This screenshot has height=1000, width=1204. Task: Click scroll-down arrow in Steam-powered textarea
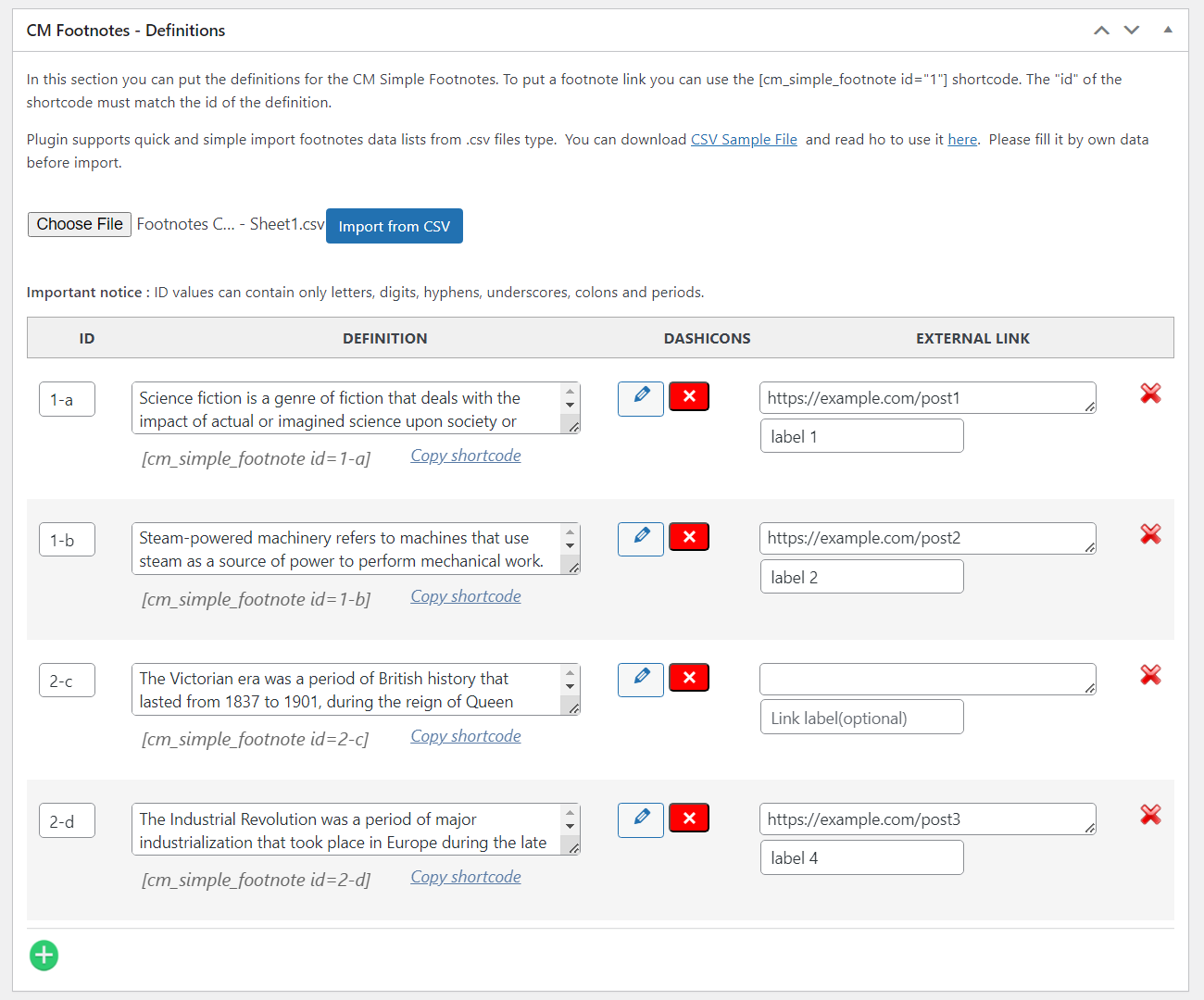tap(570, 546)
